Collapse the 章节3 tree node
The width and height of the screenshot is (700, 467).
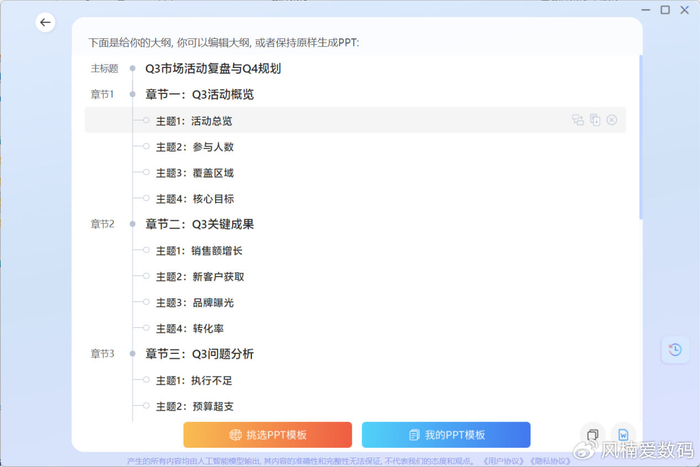click(132, 353)
